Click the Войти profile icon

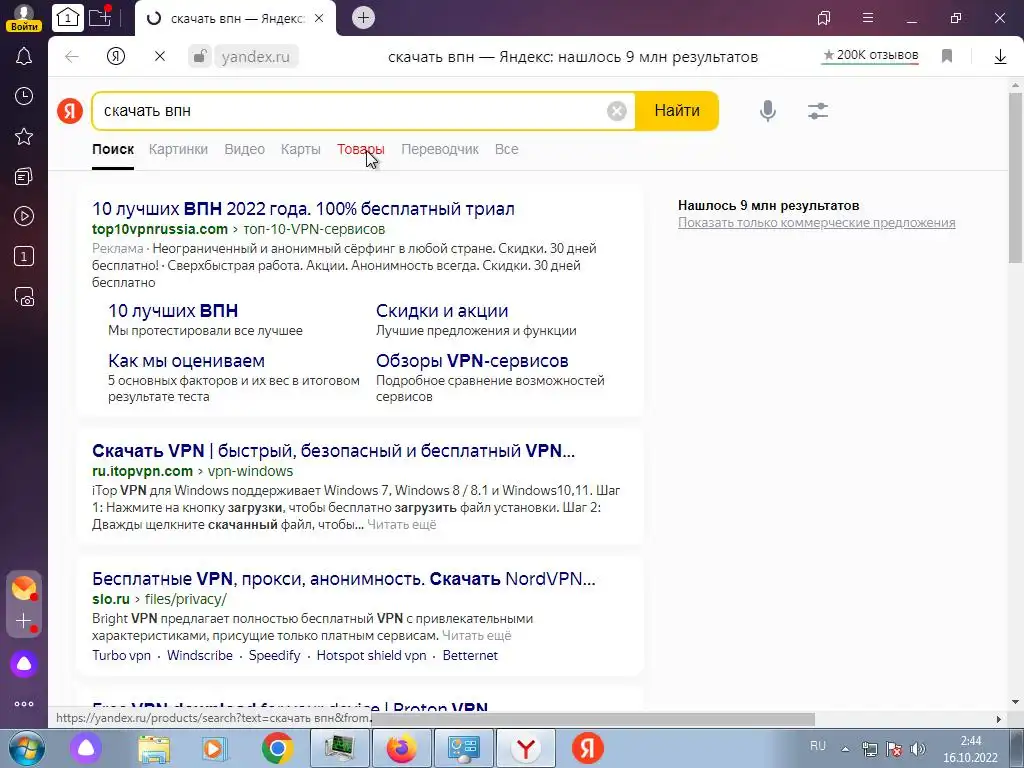(x=24, y=18)
